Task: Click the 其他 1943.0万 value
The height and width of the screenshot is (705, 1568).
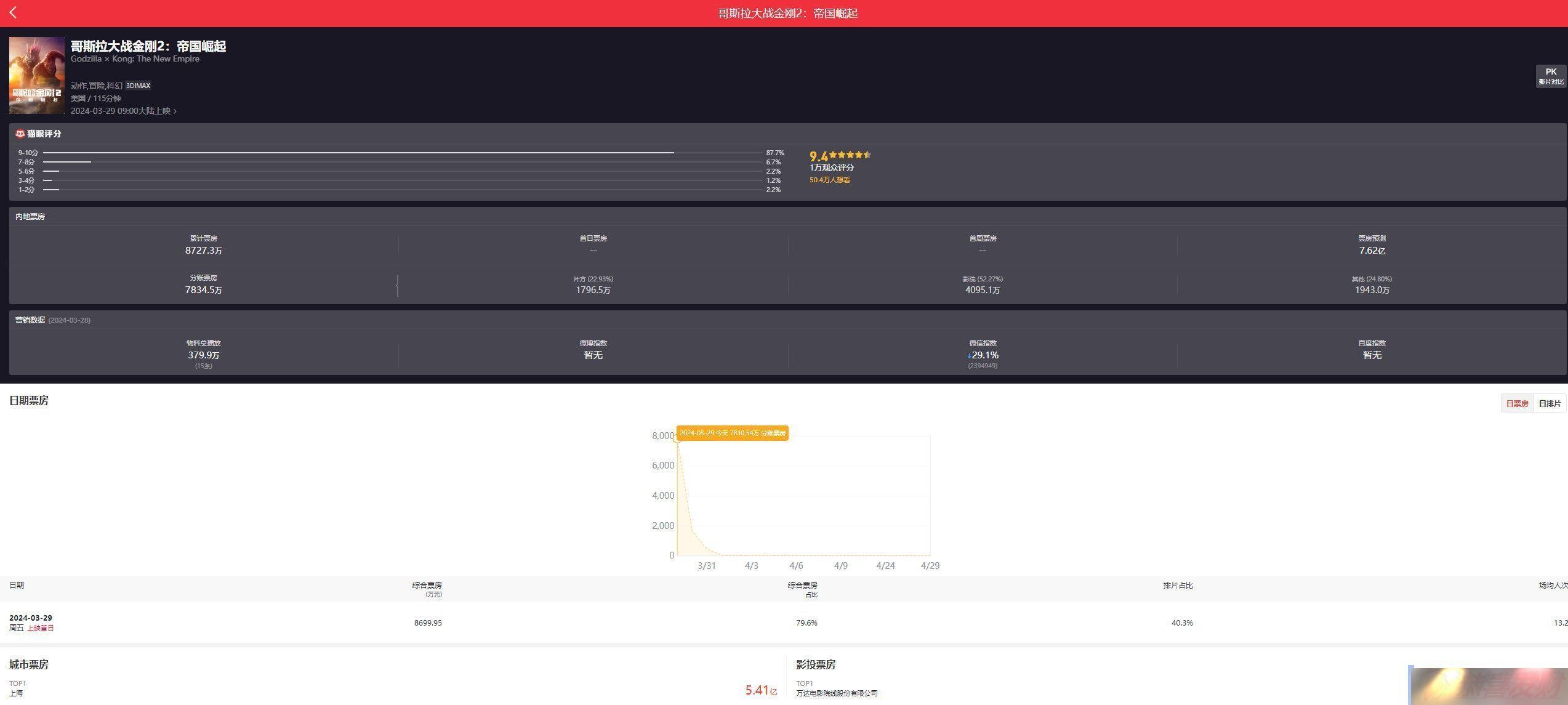Action: [1372, 290]
